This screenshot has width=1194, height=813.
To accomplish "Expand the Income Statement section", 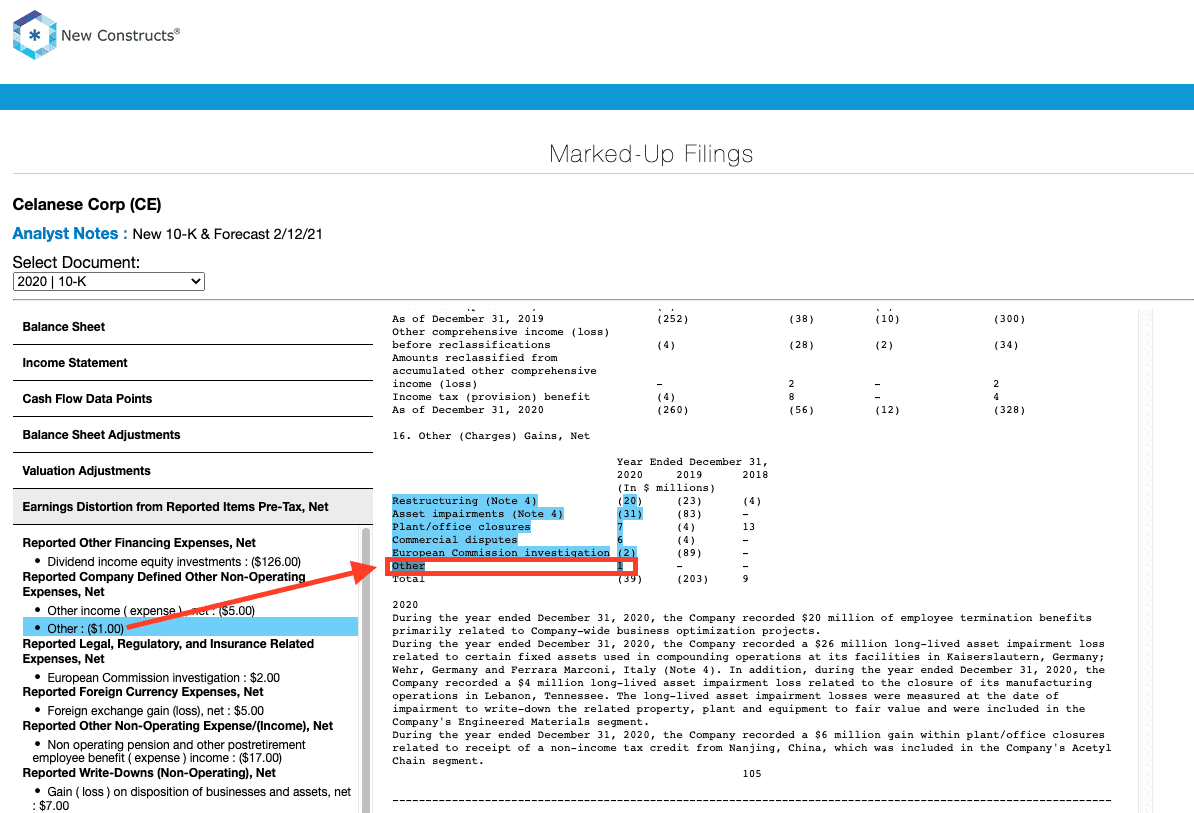I will pyautogui.click(x=193, y=363).
